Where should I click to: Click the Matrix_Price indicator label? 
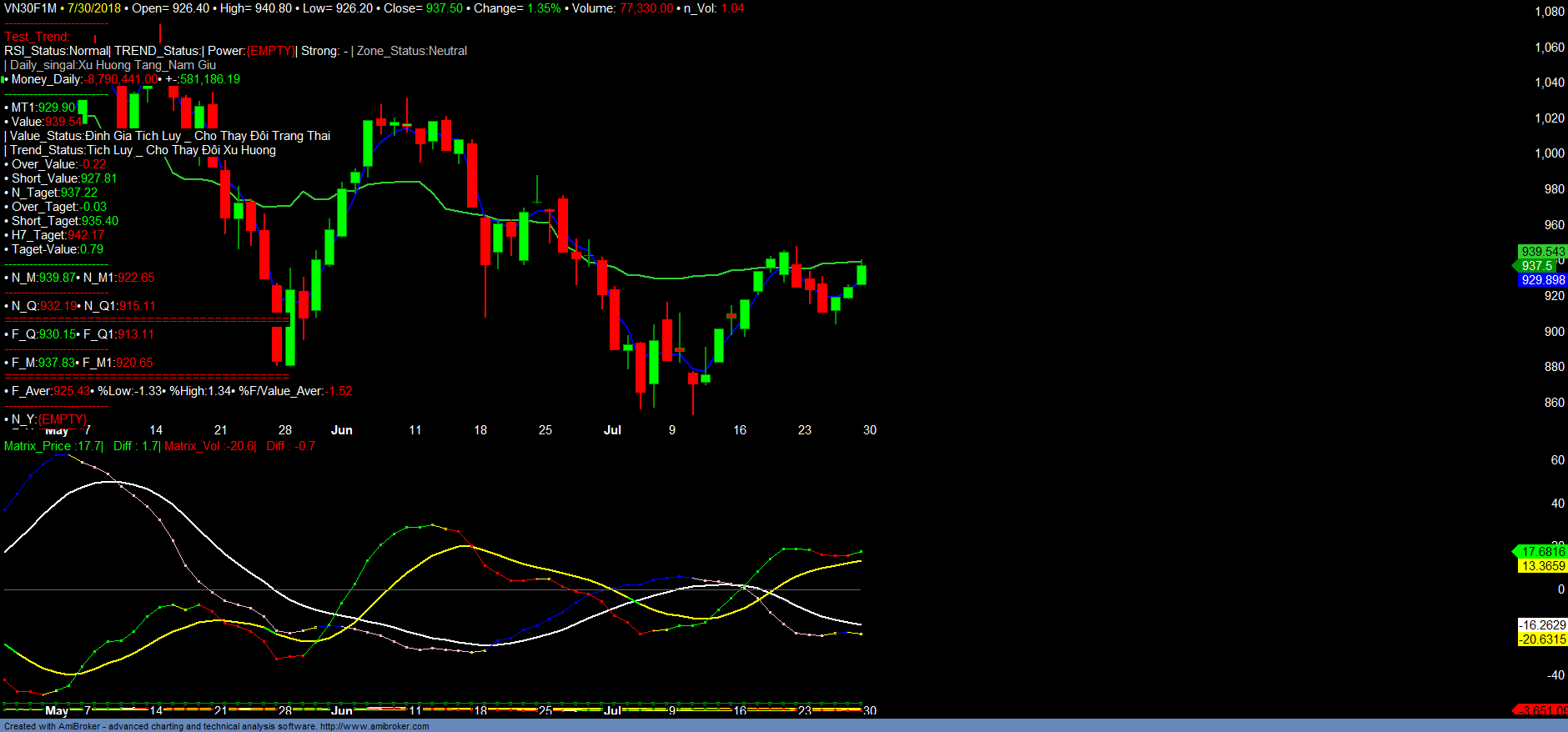pos(53,446)
